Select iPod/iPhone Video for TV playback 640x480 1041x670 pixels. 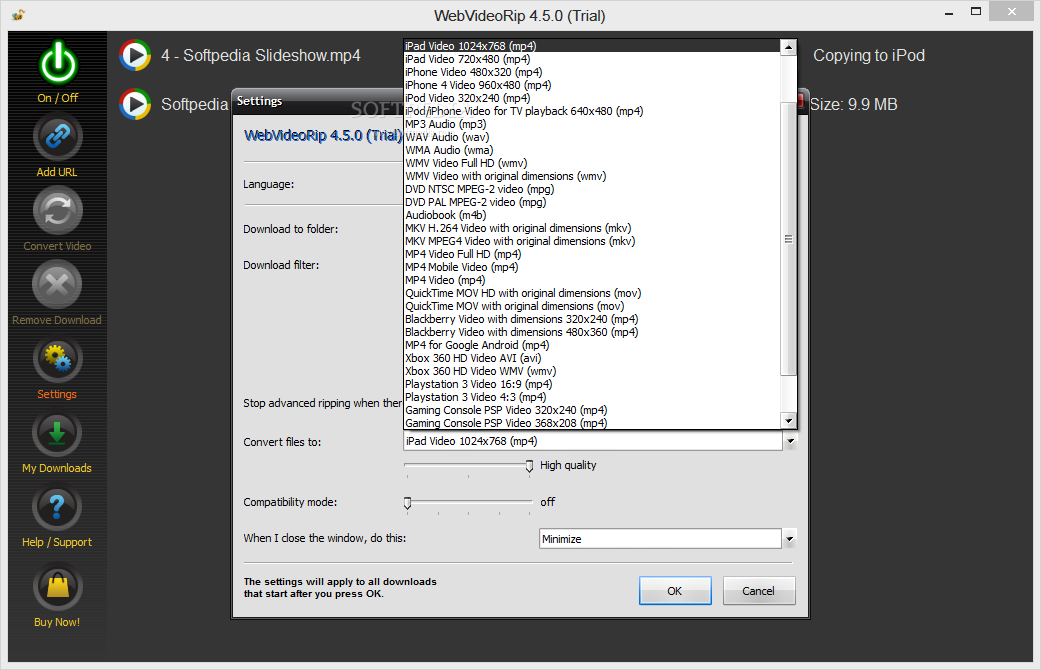592,111
